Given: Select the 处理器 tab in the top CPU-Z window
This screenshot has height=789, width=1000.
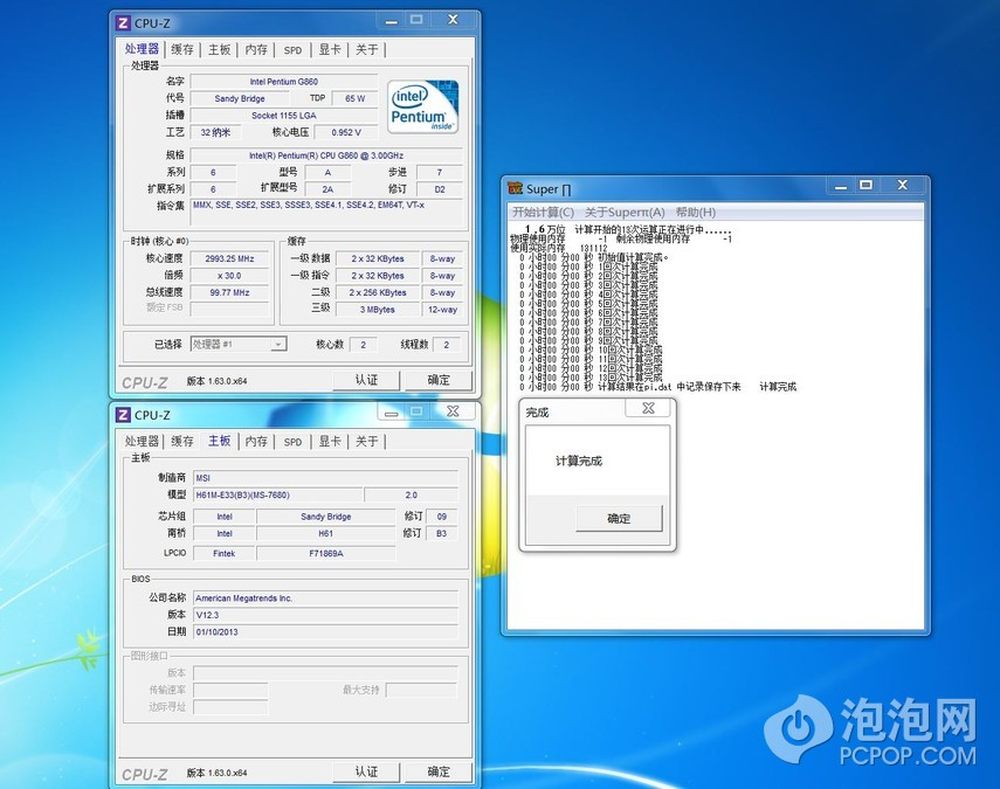Looking at the screenshot, I should [x=142, y=49].
